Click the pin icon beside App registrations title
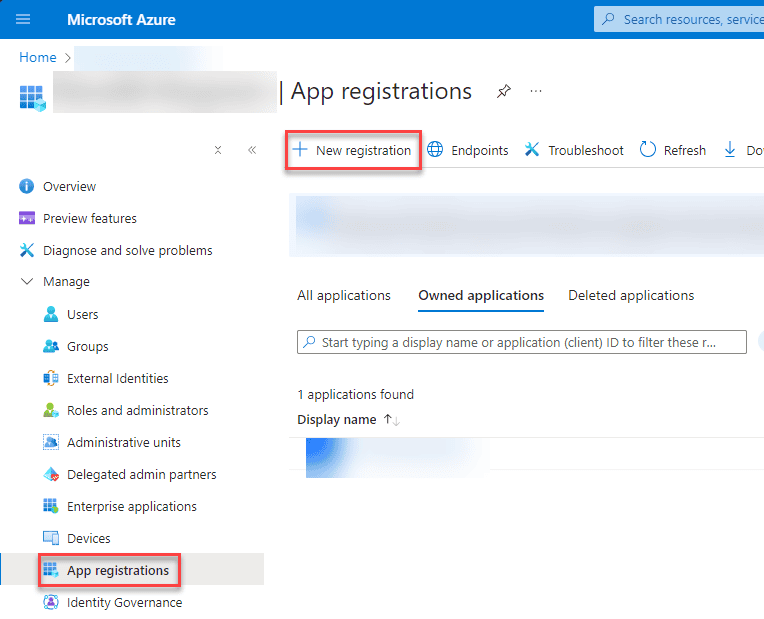Viewport: 764px width, 619px height. (x=503, y=92)
